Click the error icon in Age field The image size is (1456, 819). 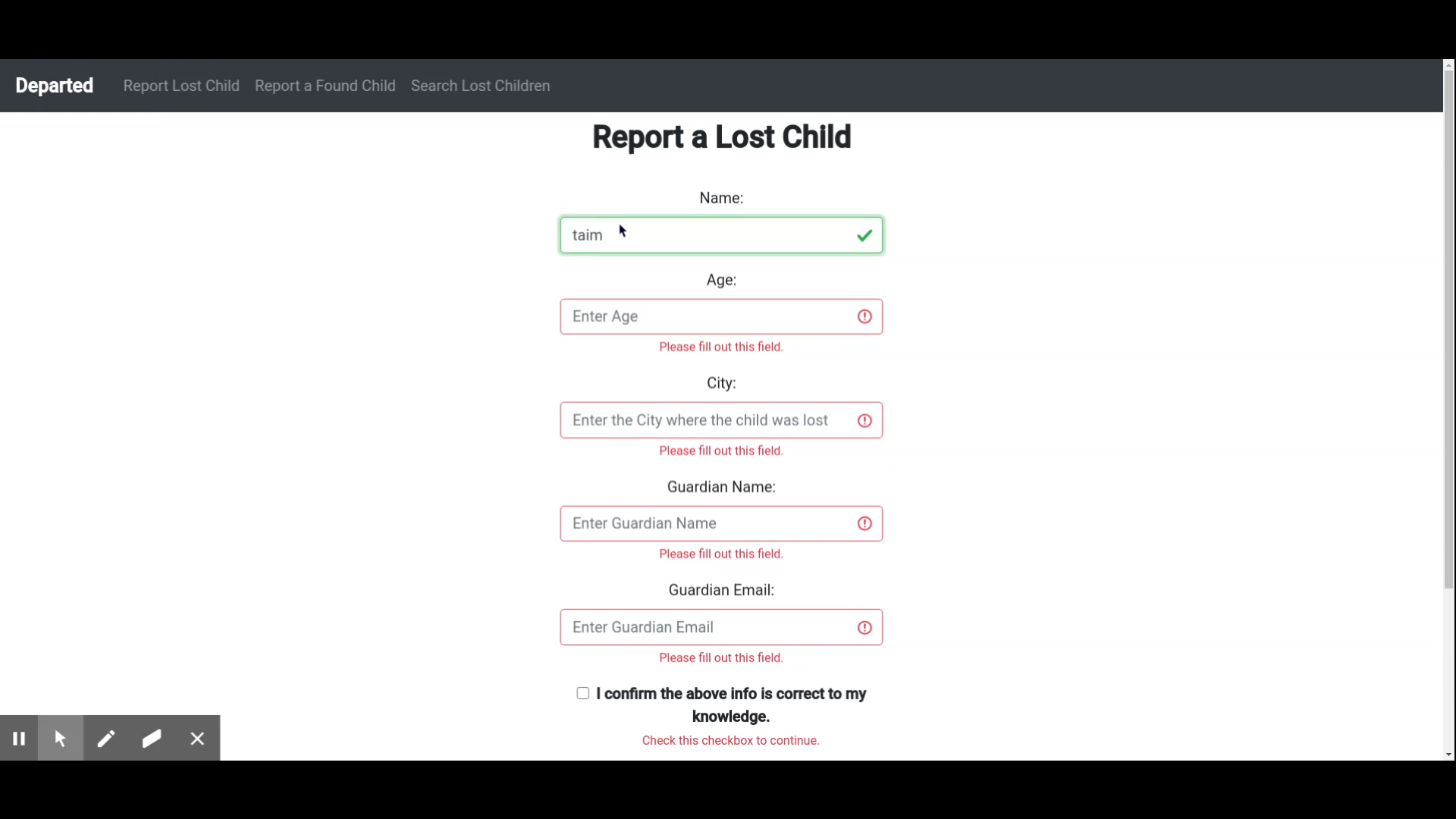point(864,317)
